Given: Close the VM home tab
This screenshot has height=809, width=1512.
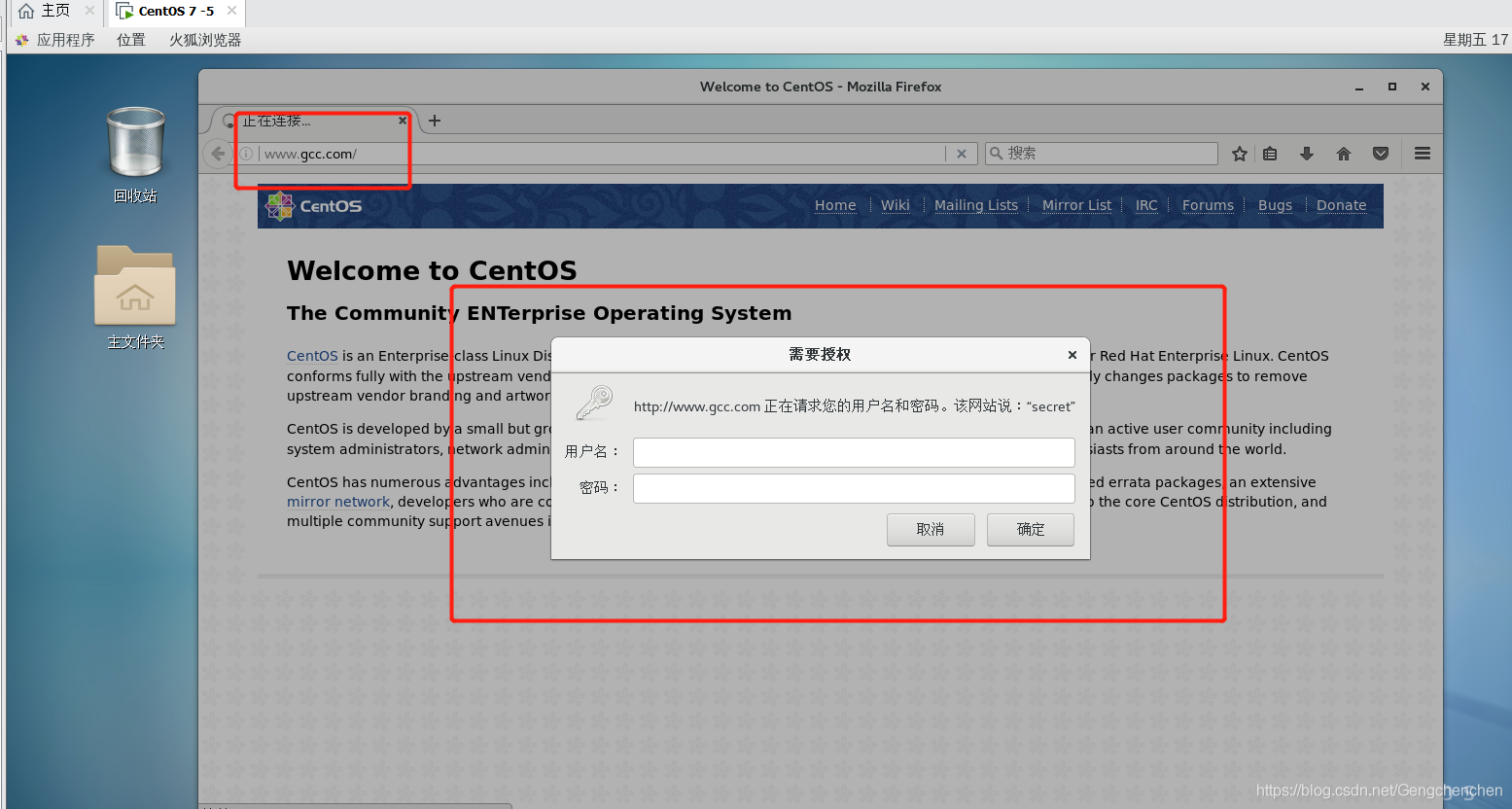Looking at the screenshot, I should click(89, 11).
